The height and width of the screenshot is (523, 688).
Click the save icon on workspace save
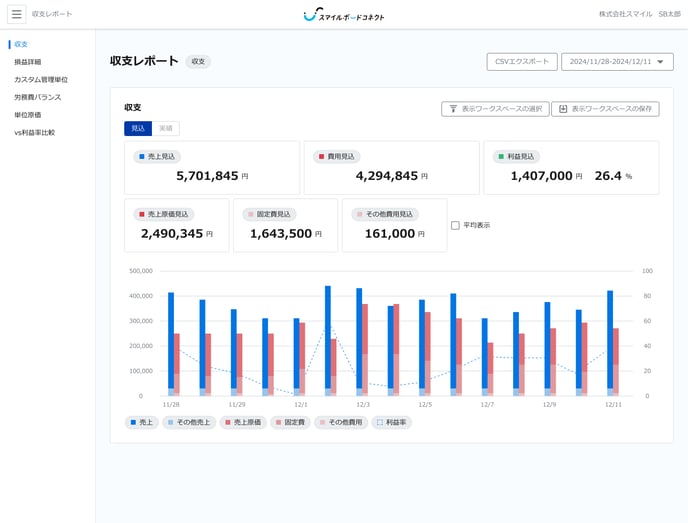point(563,109)
